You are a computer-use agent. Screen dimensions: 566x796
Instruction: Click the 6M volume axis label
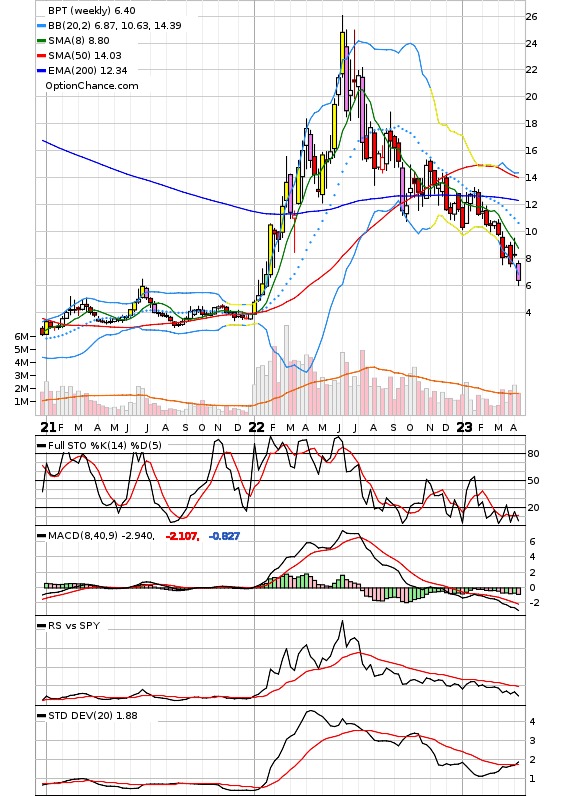(21, 337)
